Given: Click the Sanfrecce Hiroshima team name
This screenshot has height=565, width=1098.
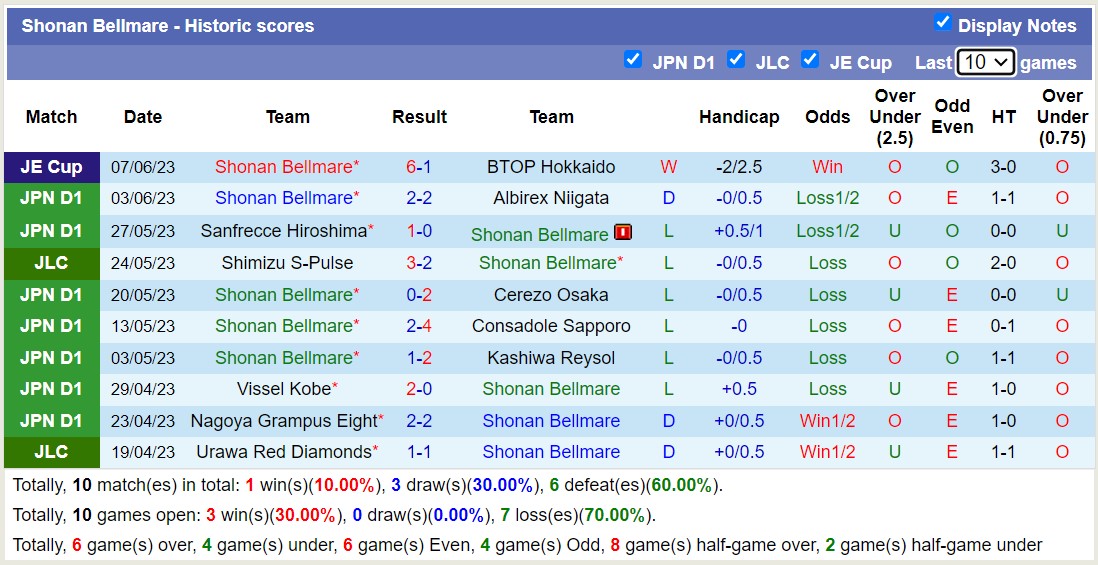Looking at the screenshot, I should coord(284,231).
